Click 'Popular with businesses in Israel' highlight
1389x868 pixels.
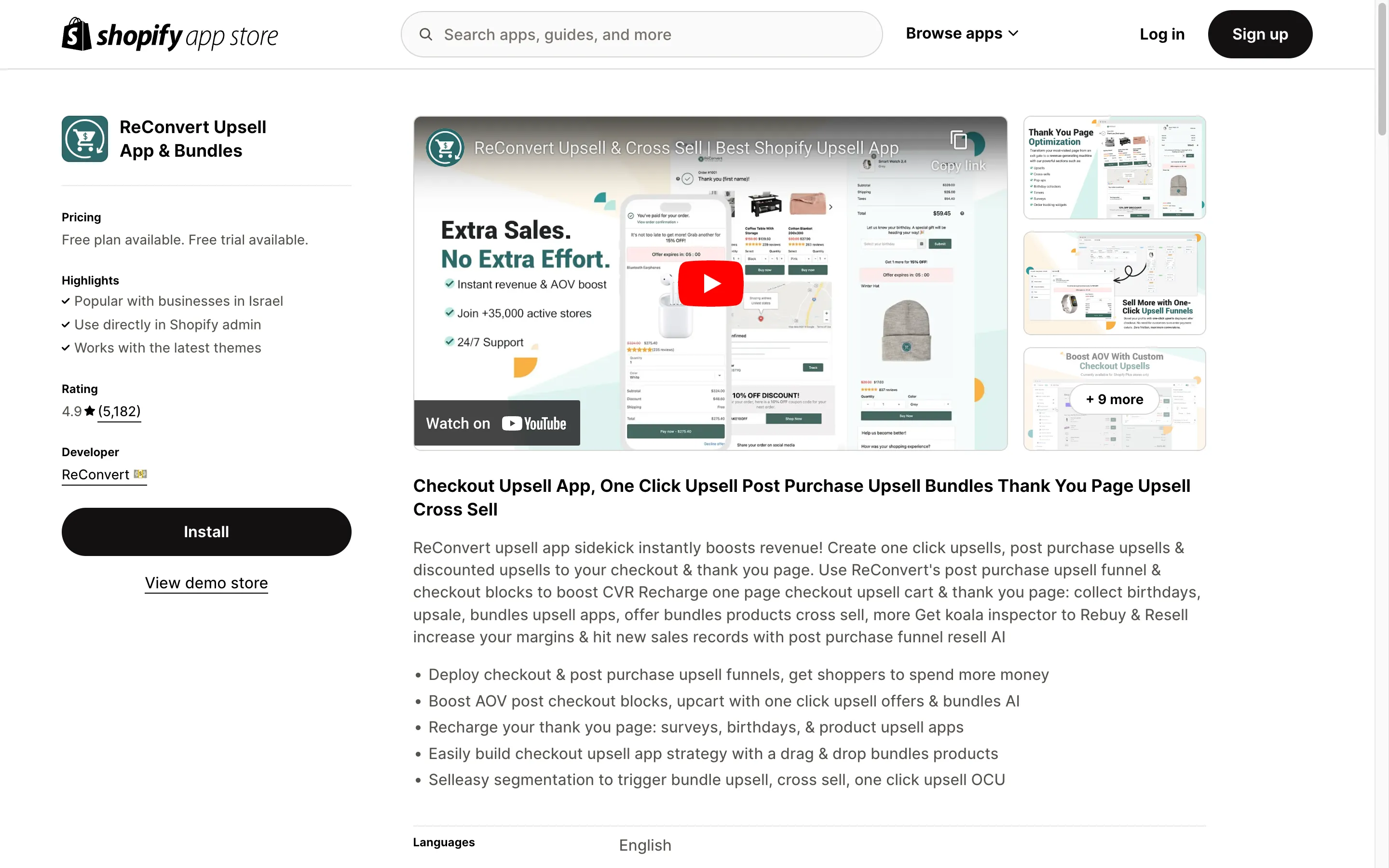[178, 301]
